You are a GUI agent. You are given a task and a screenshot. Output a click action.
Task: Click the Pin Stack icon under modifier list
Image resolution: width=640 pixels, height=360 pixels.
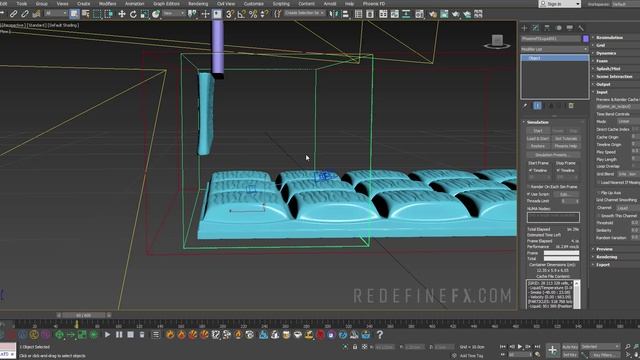click(x=525, y=106)
